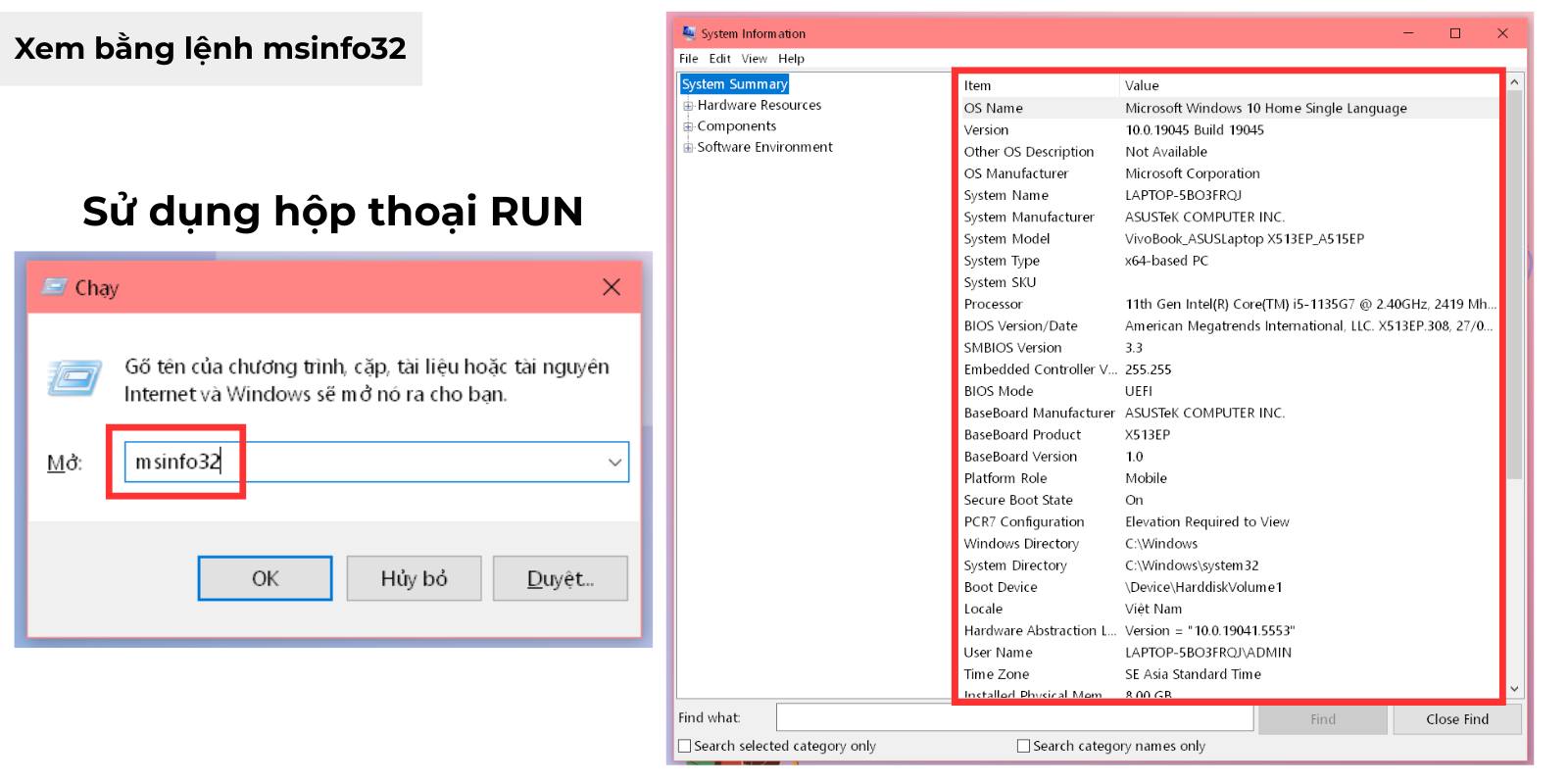
Task: Select the 'BIOS Mode' row
Action: tap(1228, 391)
